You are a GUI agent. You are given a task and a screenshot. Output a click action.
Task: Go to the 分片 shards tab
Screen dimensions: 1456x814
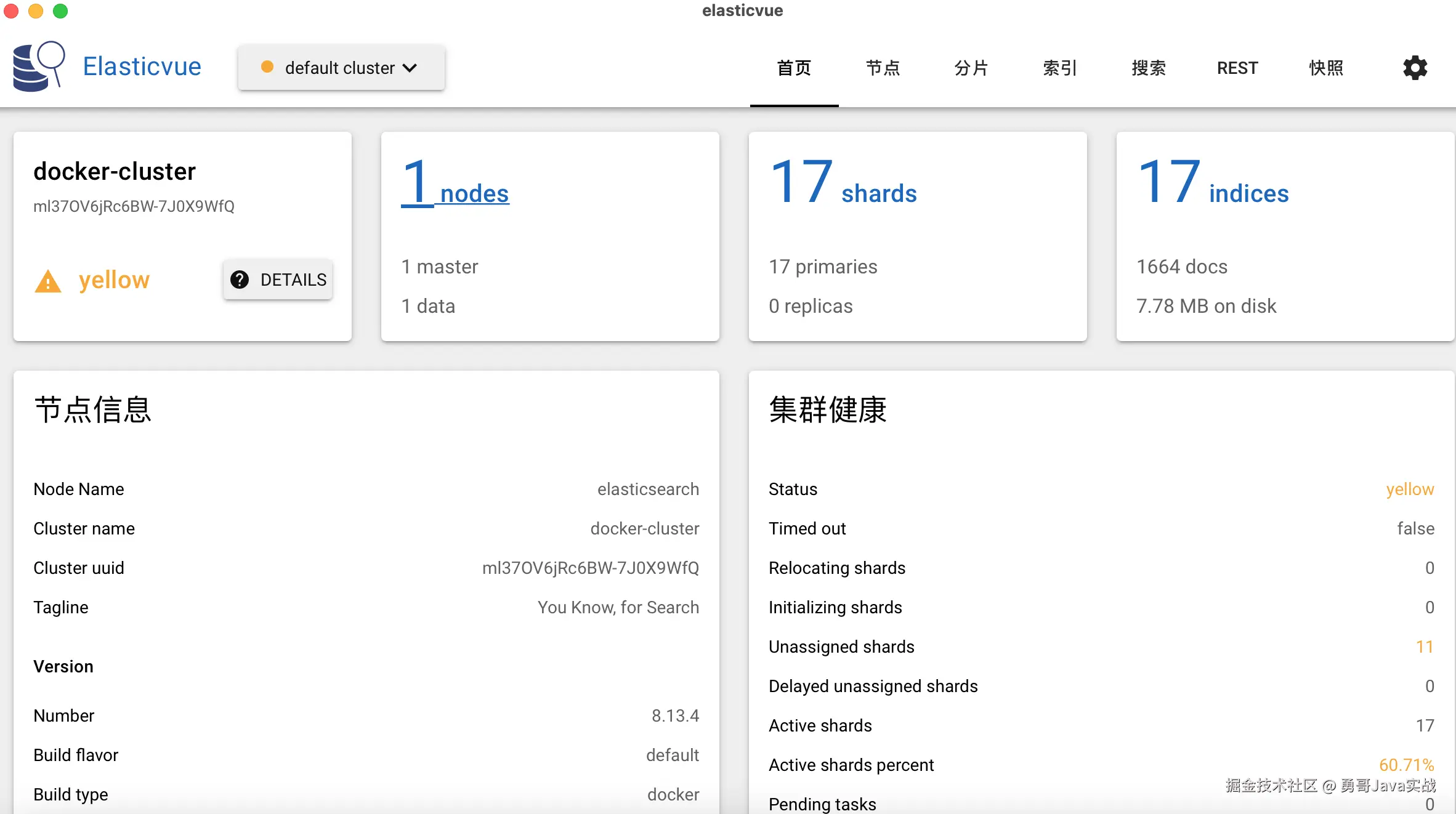point(971,68)
